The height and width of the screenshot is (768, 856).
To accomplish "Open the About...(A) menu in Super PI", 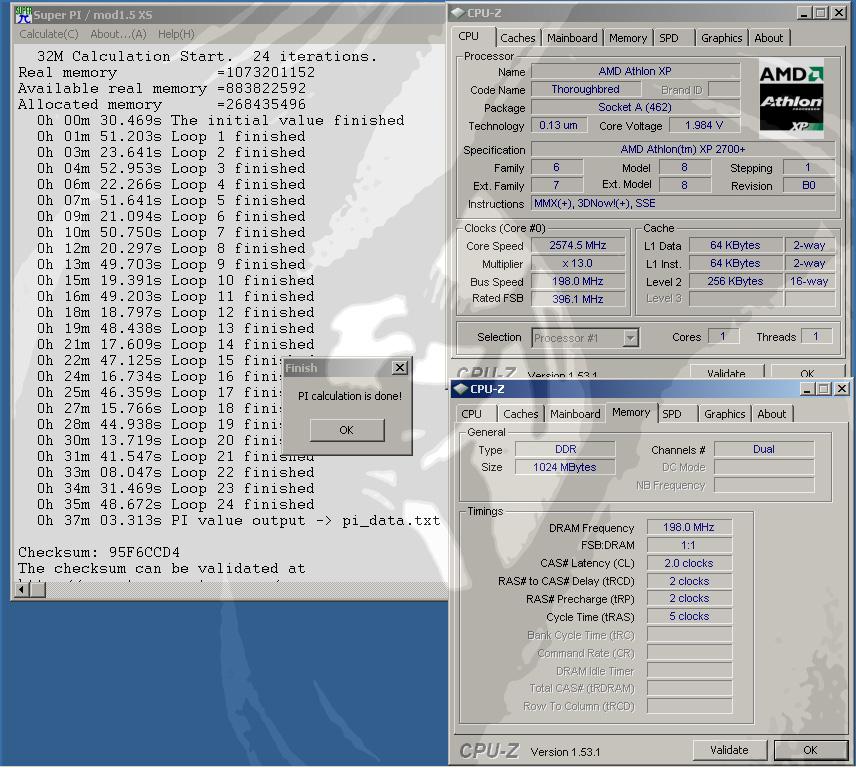I will click(x=118, y=34).
